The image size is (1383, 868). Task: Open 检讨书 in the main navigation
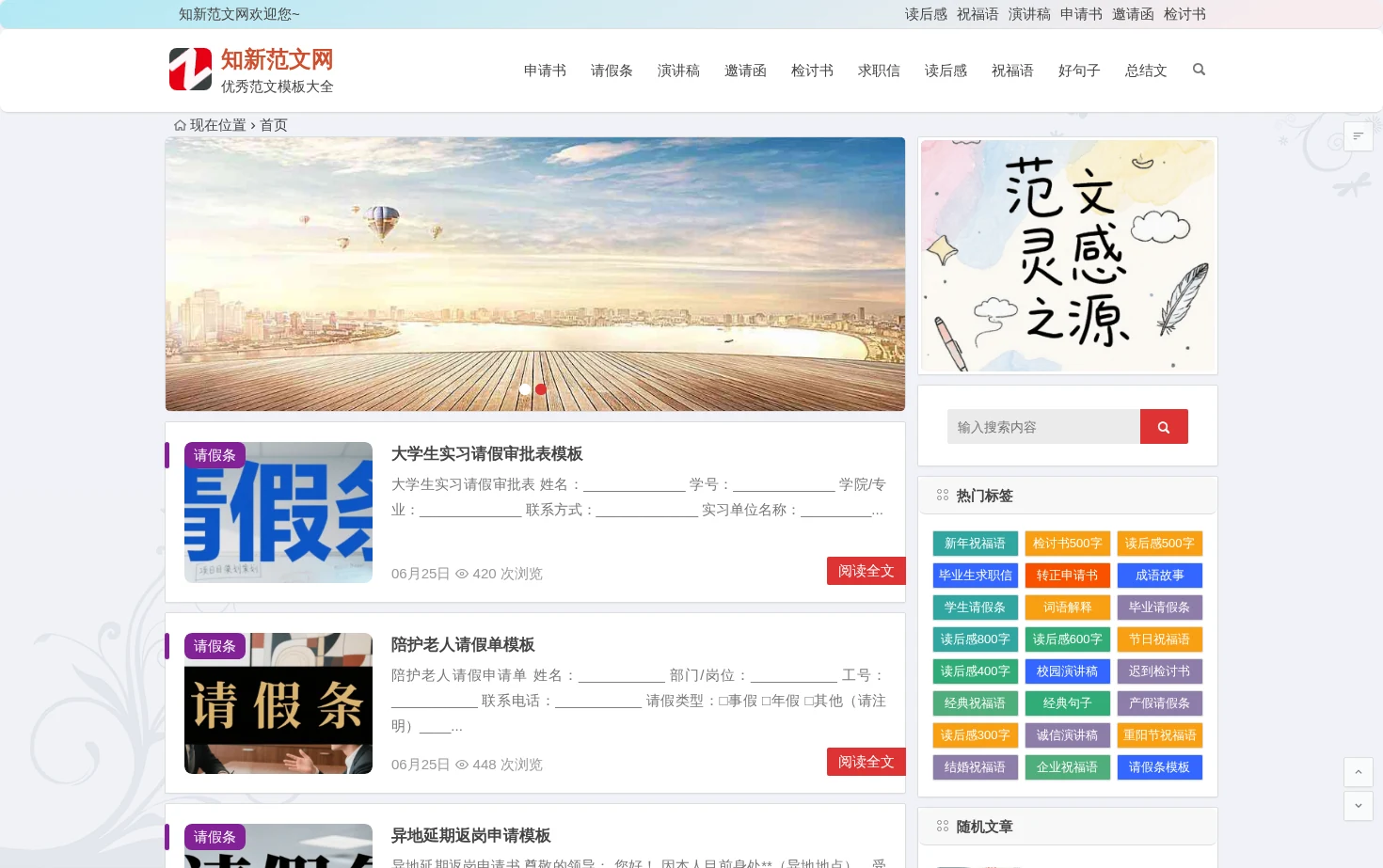pos(812,71)
